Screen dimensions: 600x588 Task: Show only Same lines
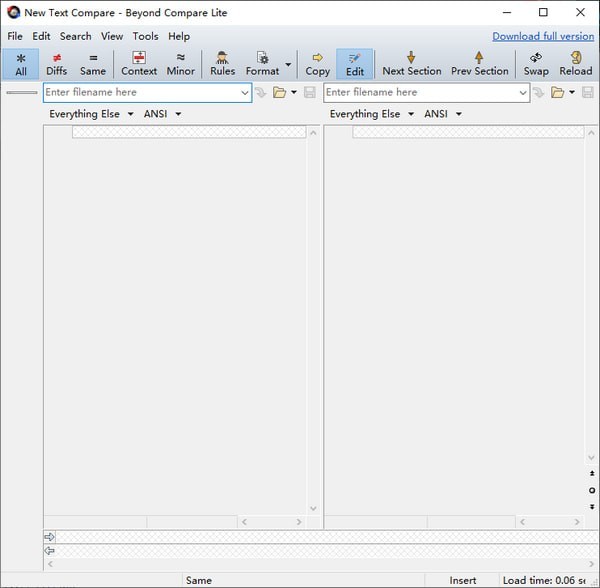point(93,64)
